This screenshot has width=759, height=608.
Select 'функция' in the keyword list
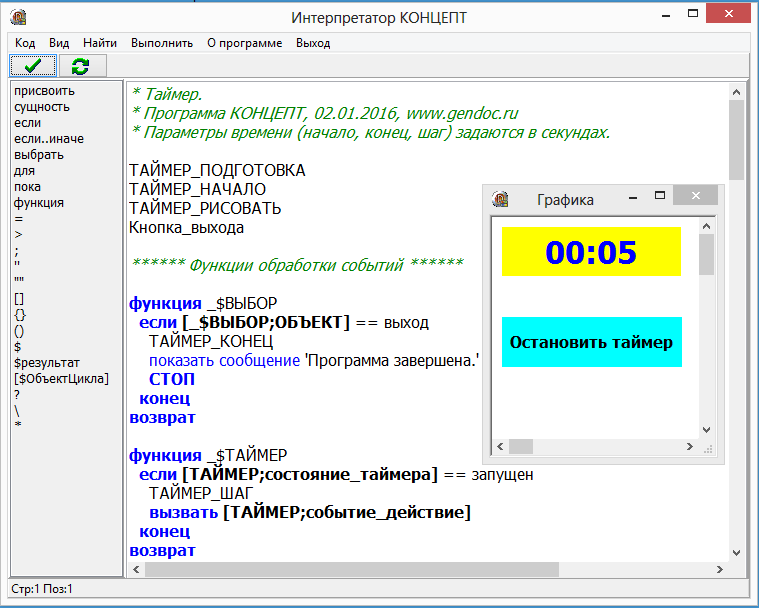tap(39, 203)
